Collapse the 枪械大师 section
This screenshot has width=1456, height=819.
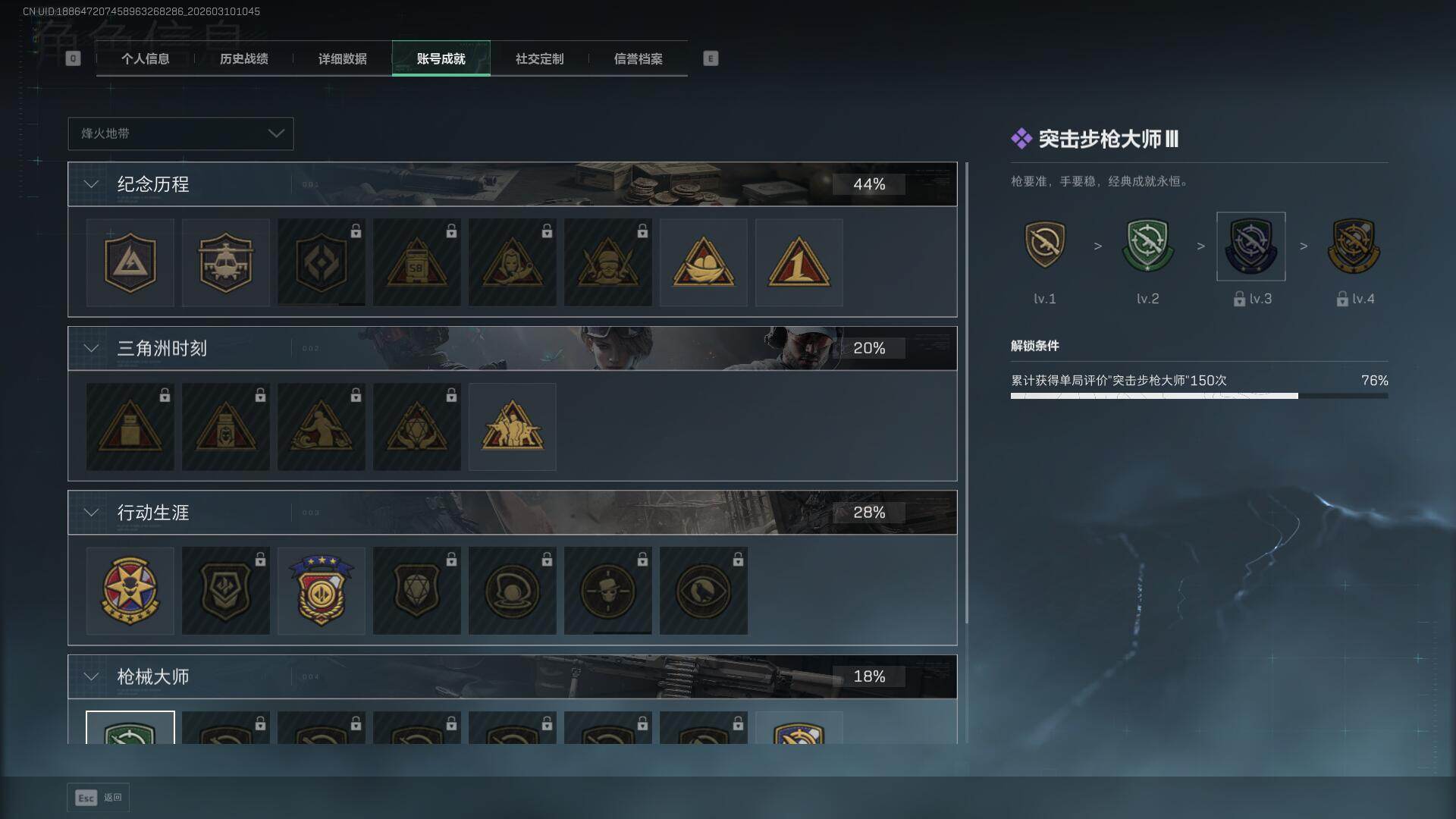91,676
